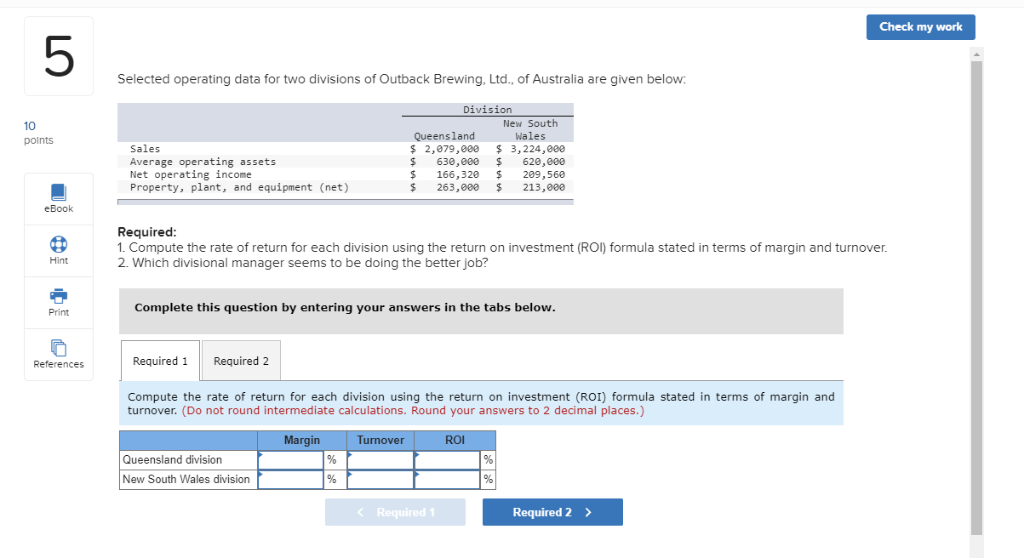Click the 'Division' table header
The image size is (1024, 558).
pos(487,109)
